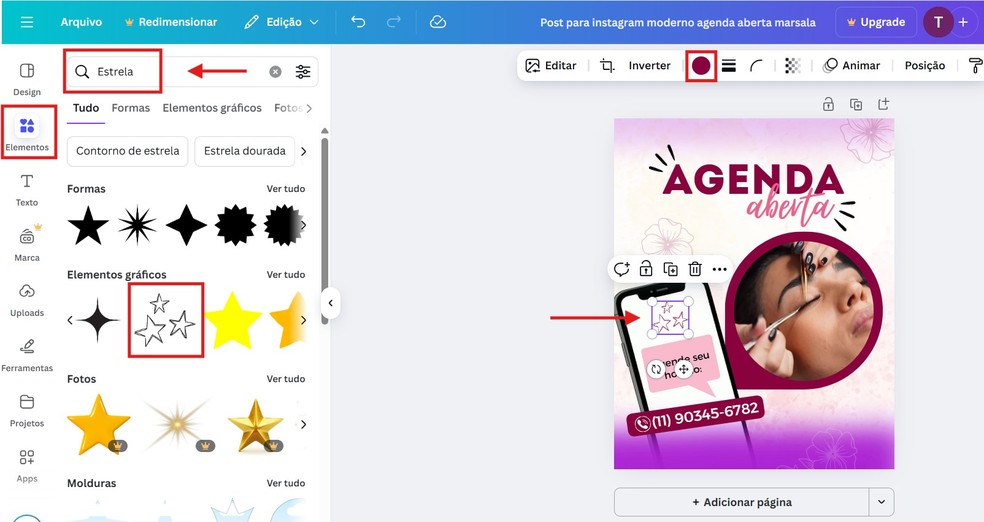
Task: Open the Elementos sidebar panel
Action: [27, 132]
